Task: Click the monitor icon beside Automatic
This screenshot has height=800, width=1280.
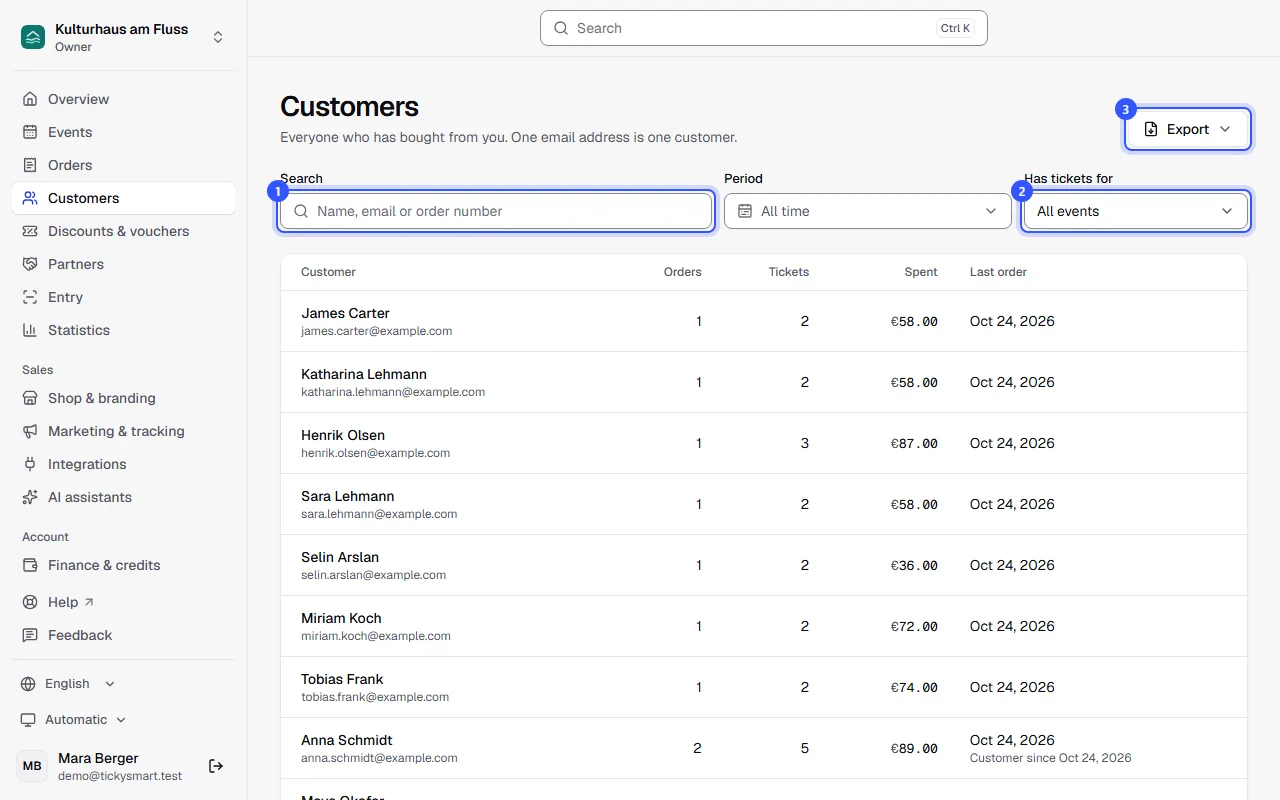Action: tap(28, 720)
